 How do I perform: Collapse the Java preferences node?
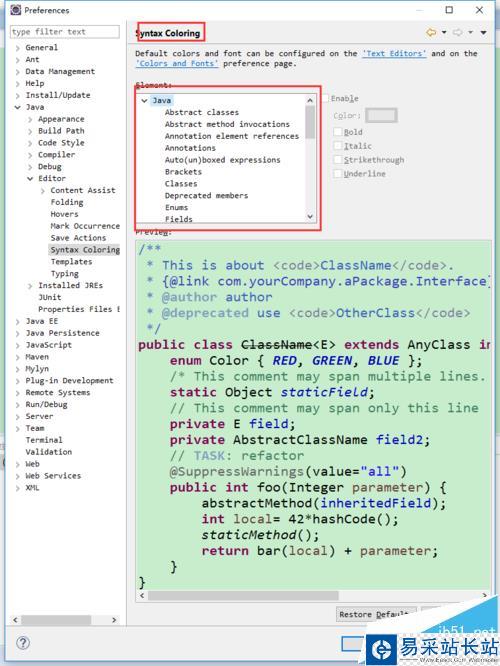coord(17,107)
